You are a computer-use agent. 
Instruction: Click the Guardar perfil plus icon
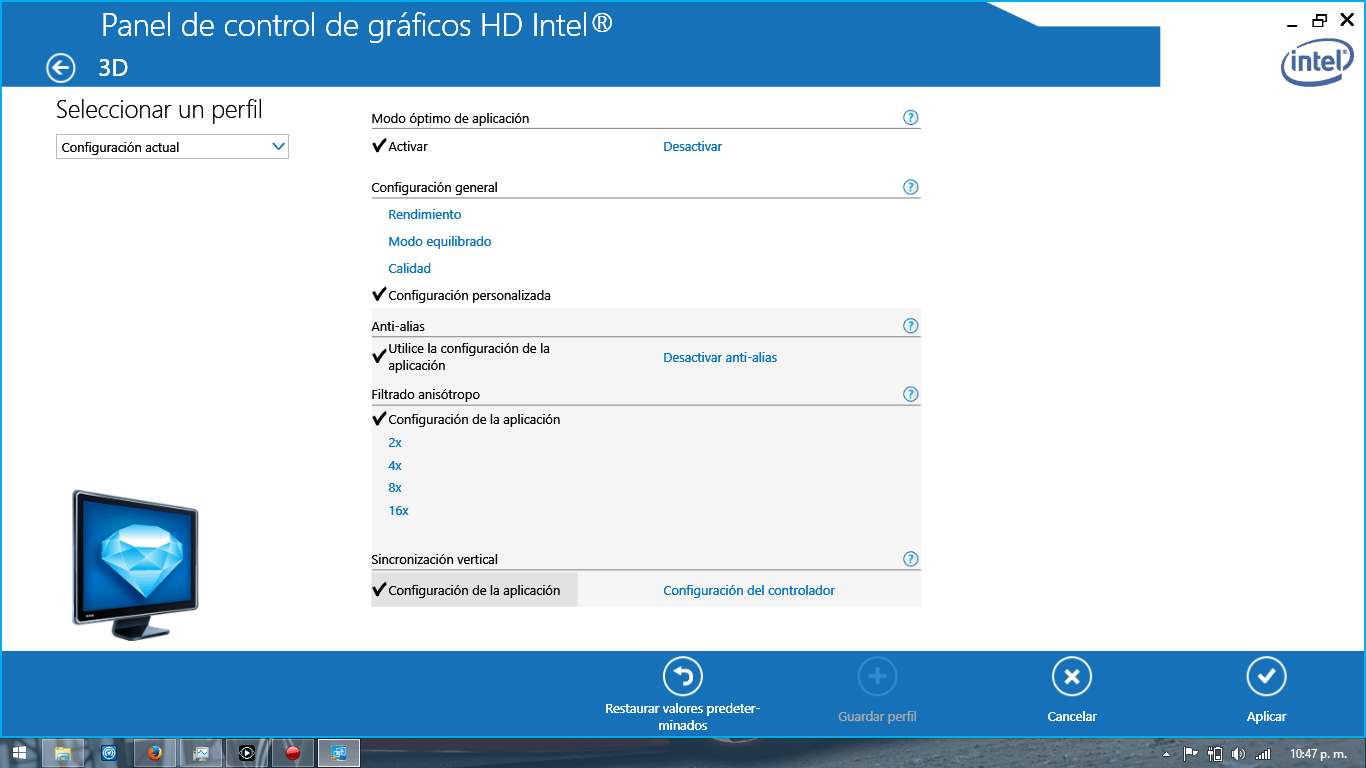(x=877, y=677)
